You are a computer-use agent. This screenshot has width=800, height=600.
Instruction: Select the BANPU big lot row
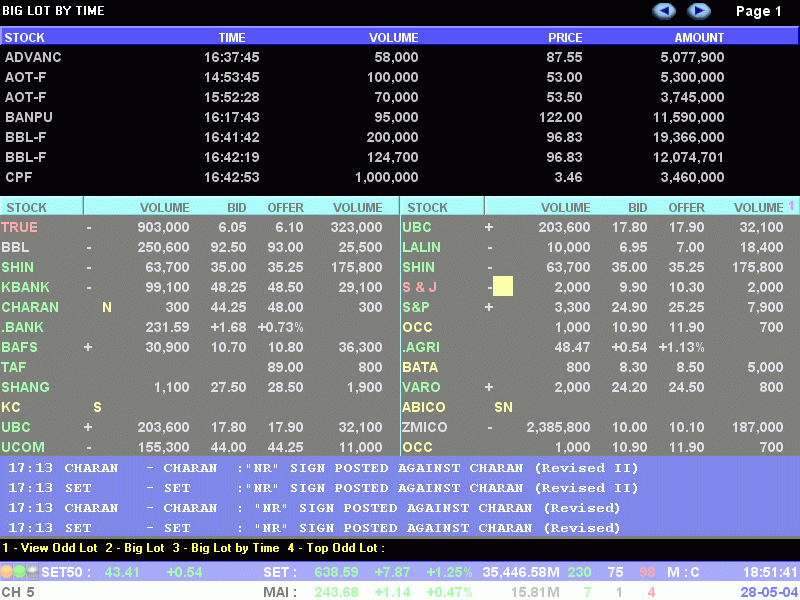click(x=400, y=117)
